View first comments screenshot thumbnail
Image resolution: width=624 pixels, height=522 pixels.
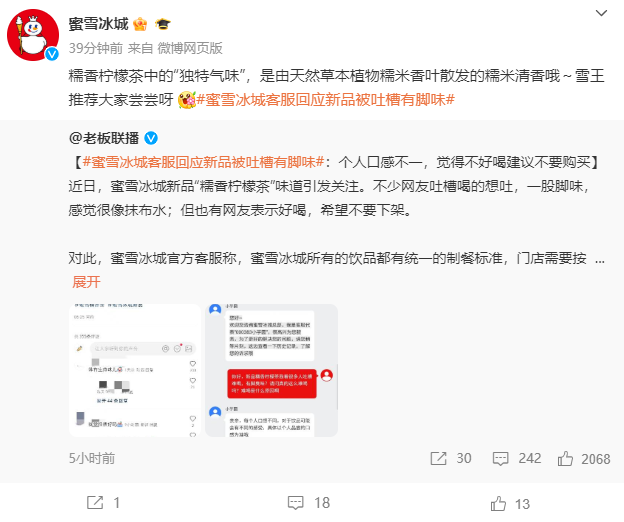click(x=135, y=370)
